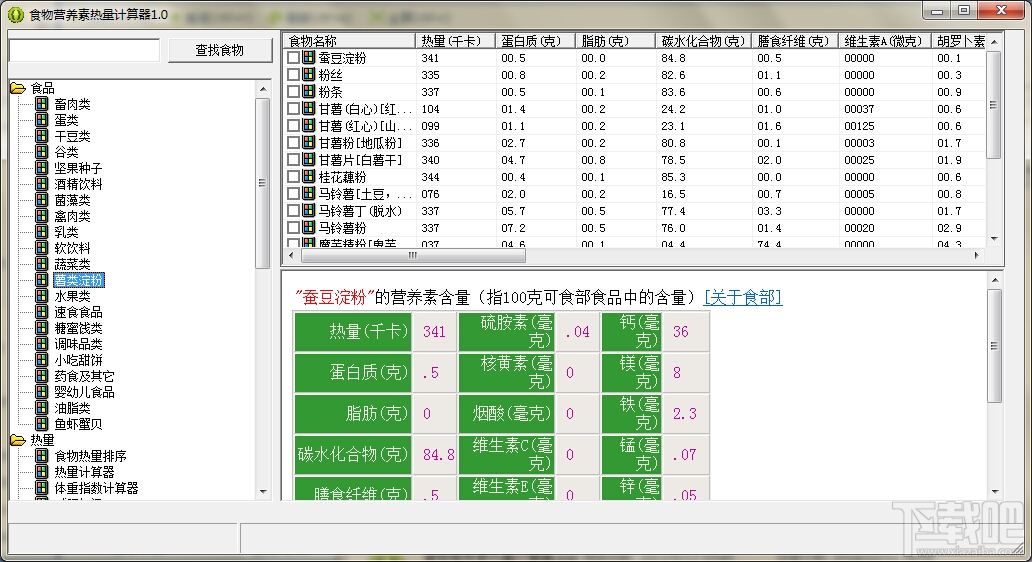
Task: Click the 热量计算器 tool icon
Action: (41, 472)
